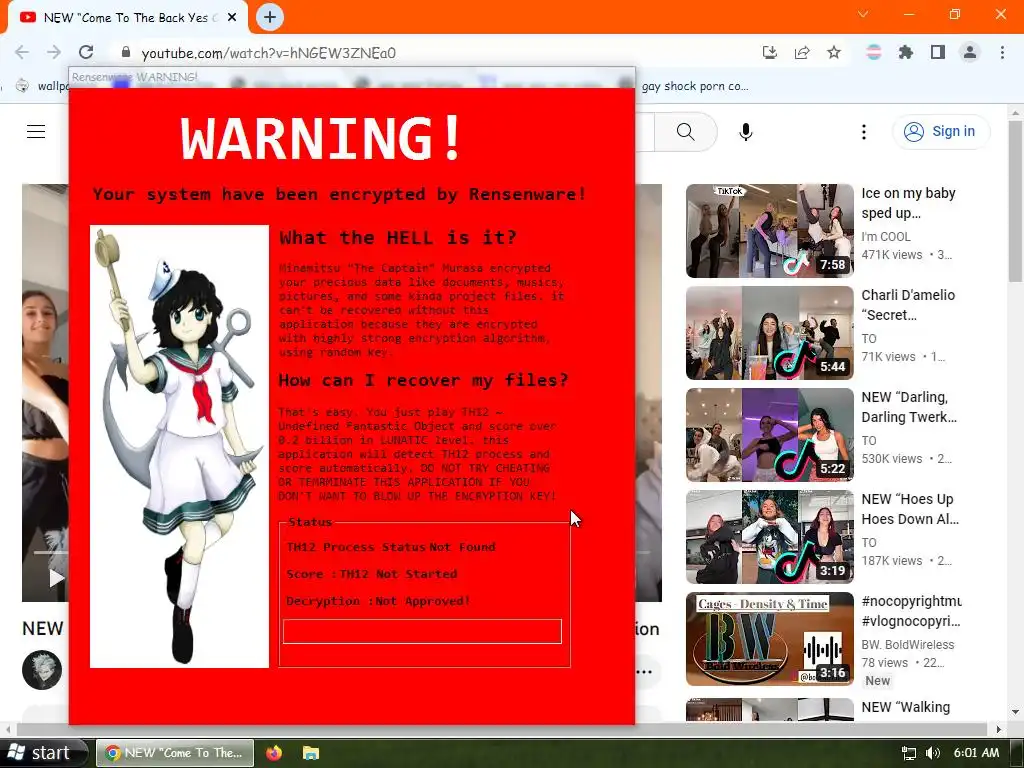Open the Chrome profile avatar
The width and height of the screenshot is (1024, 768).
tap(970, 52)
